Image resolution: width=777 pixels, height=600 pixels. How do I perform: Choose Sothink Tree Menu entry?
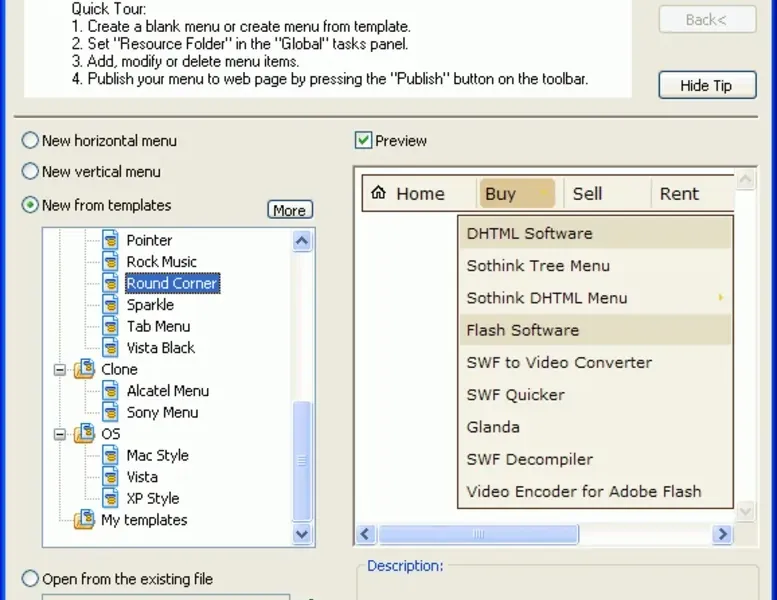click(x=595, y=266)
